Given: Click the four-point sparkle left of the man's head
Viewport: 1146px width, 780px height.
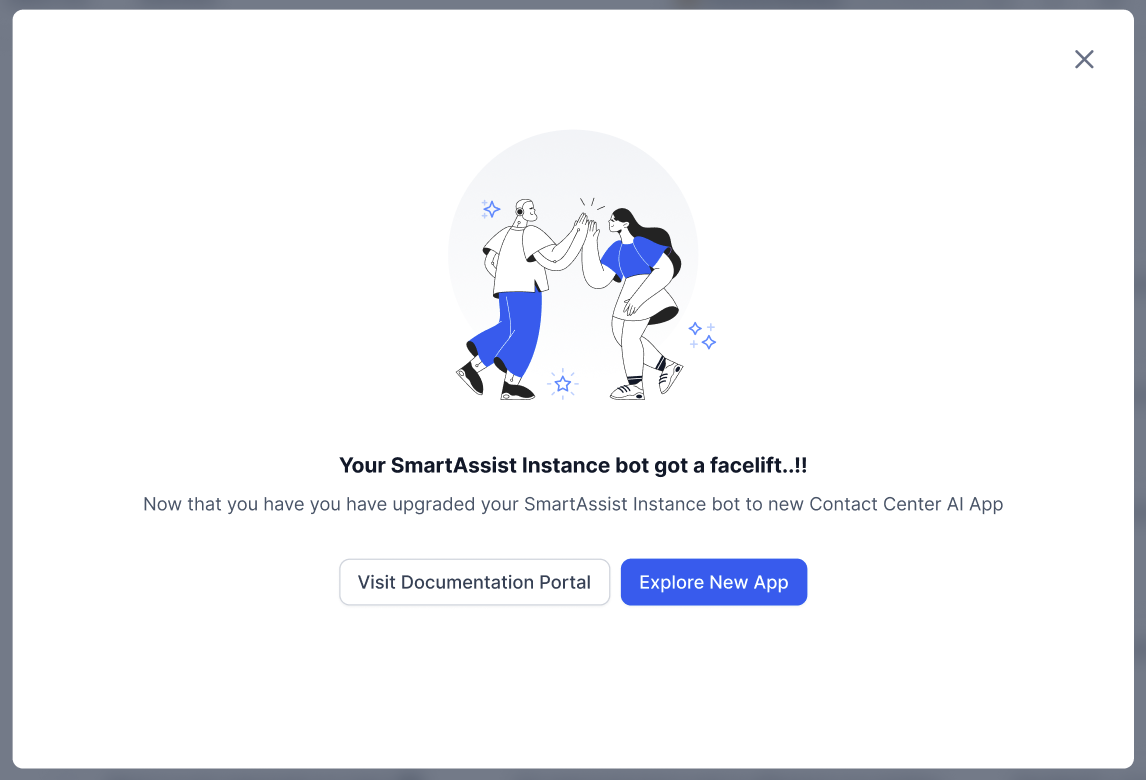Looking at the screenshot, I should tap(491, 209).
